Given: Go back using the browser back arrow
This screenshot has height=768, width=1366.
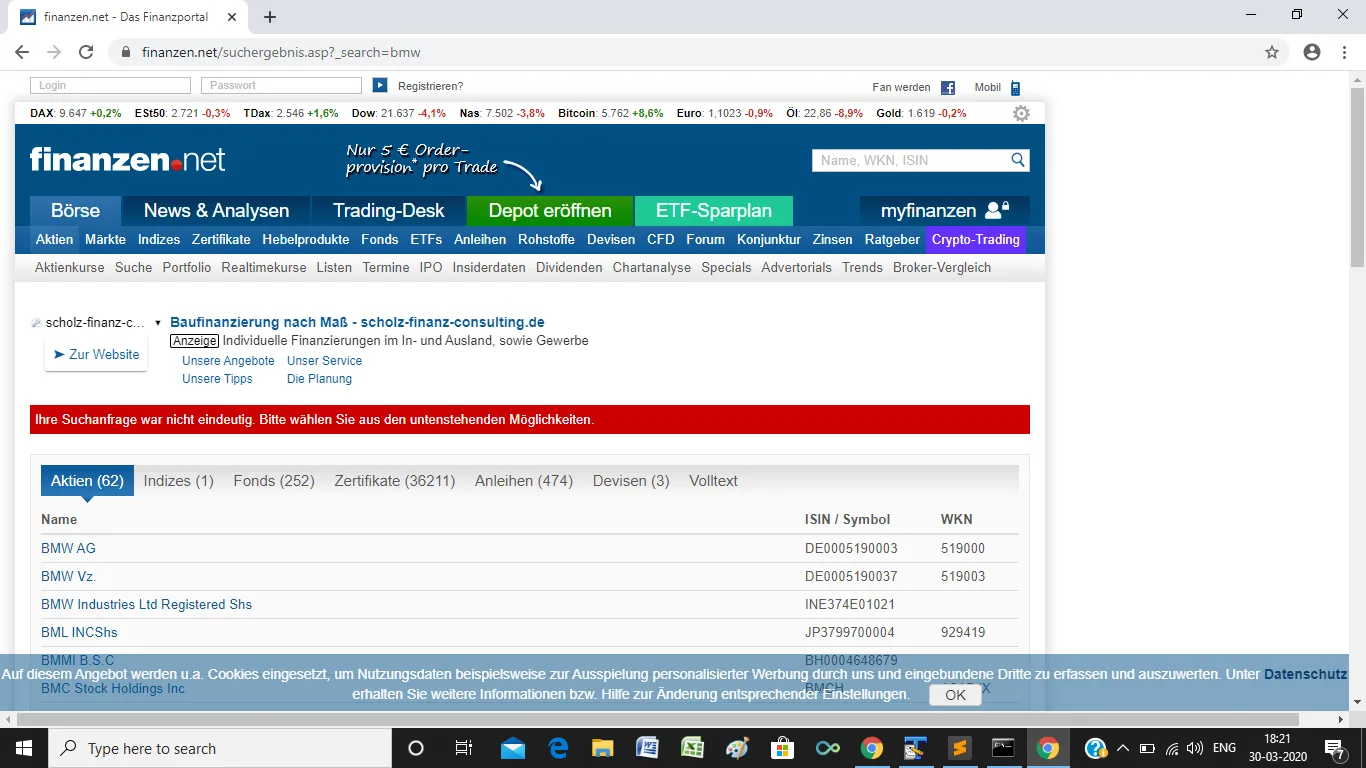Looking at the screenshot, I should (22, 52).
